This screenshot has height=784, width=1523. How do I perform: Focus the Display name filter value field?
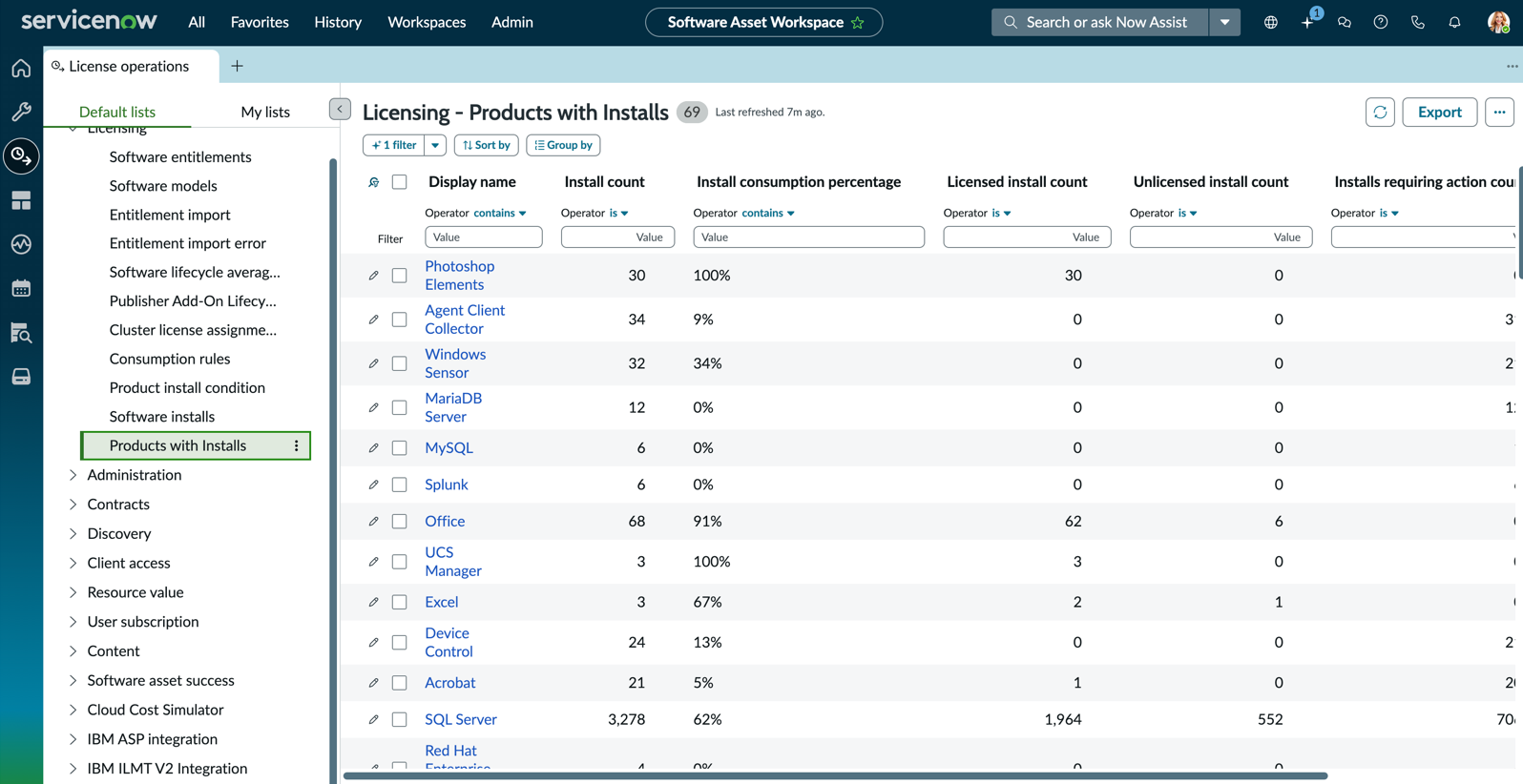484,237
